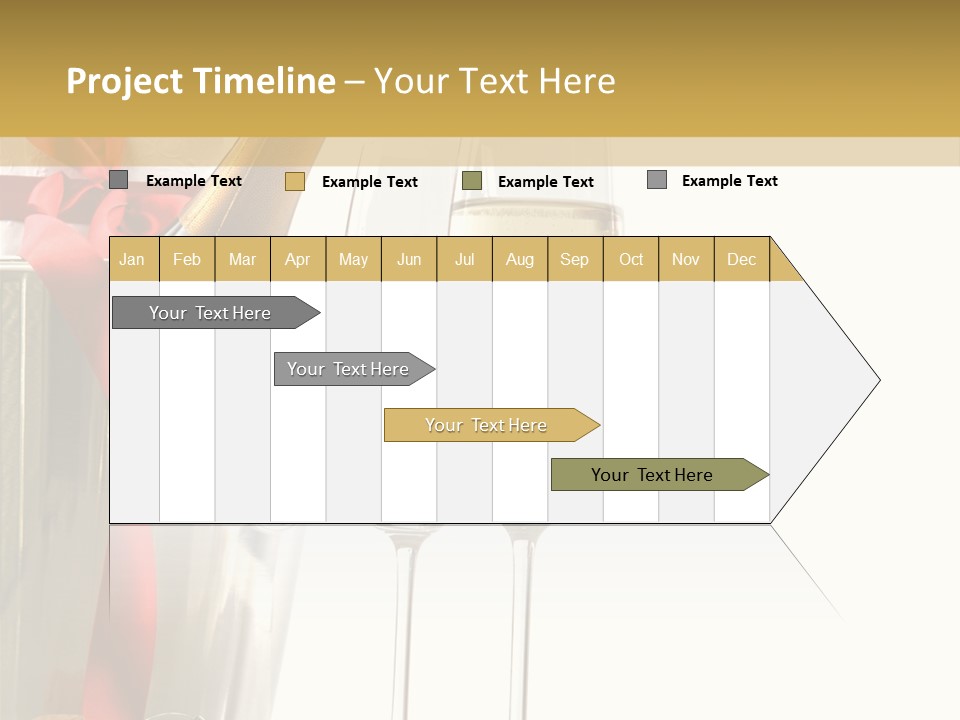Select the Jul month header tab
960x720 pixels.
click(x=464, y=259)
